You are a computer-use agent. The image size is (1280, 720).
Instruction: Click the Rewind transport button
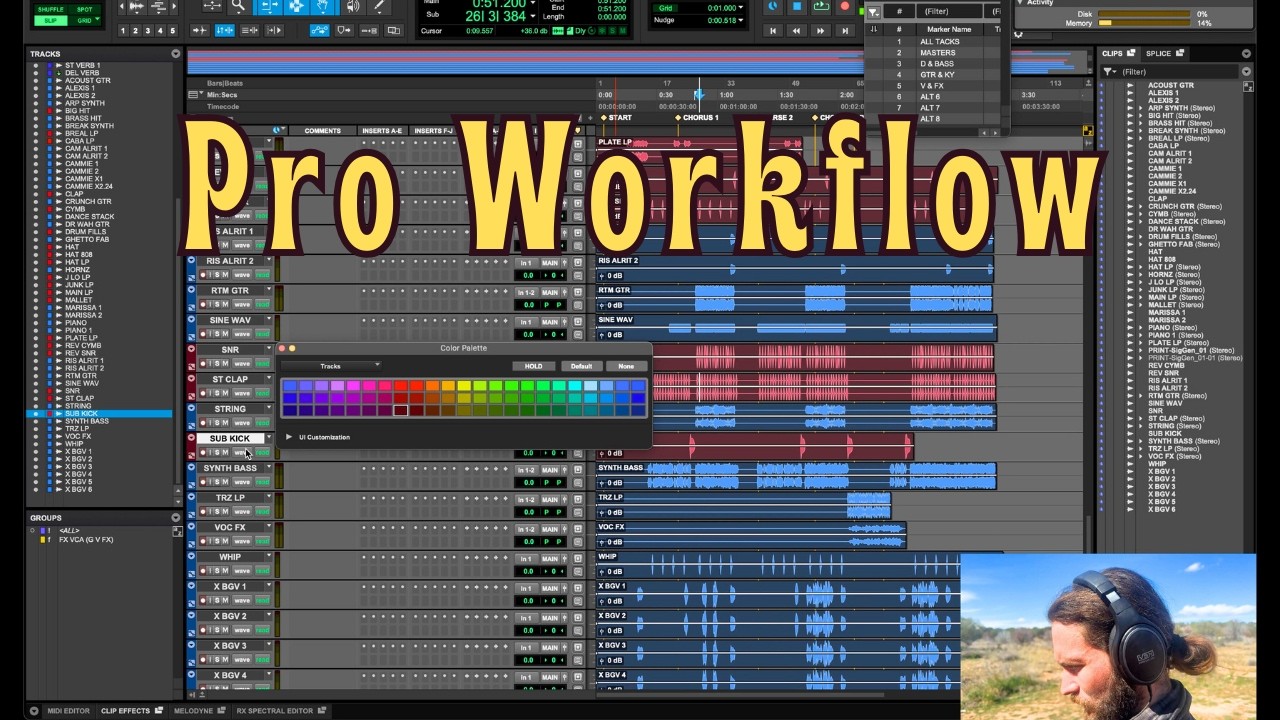(x=797, y=31)
